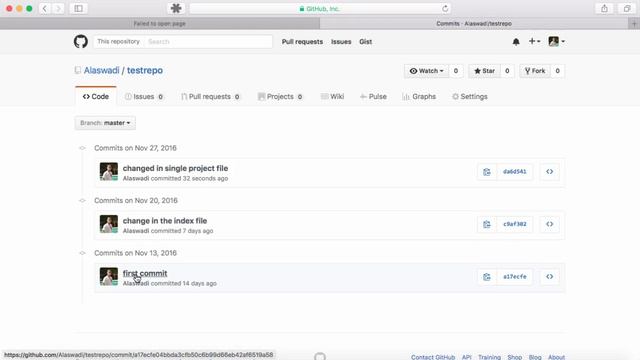Viewport: 640px width, 360px height.
Task: Open Pull requests in the top navigation
Action: point(302,42)
